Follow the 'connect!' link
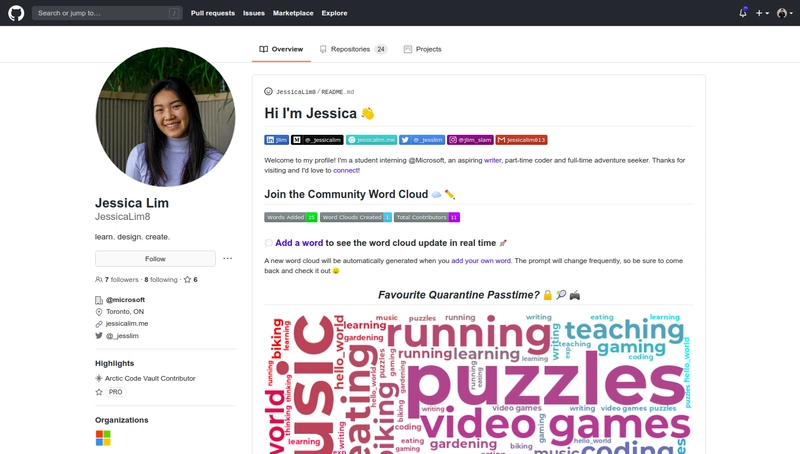800x454 pixels. 346,170
